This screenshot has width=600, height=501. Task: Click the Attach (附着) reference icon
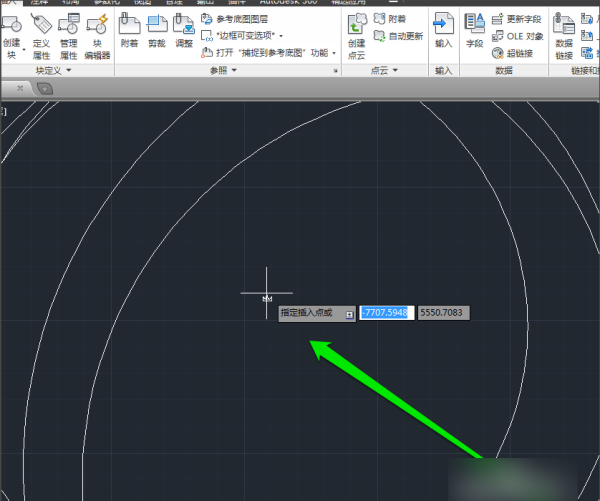[x=129, y=32]
